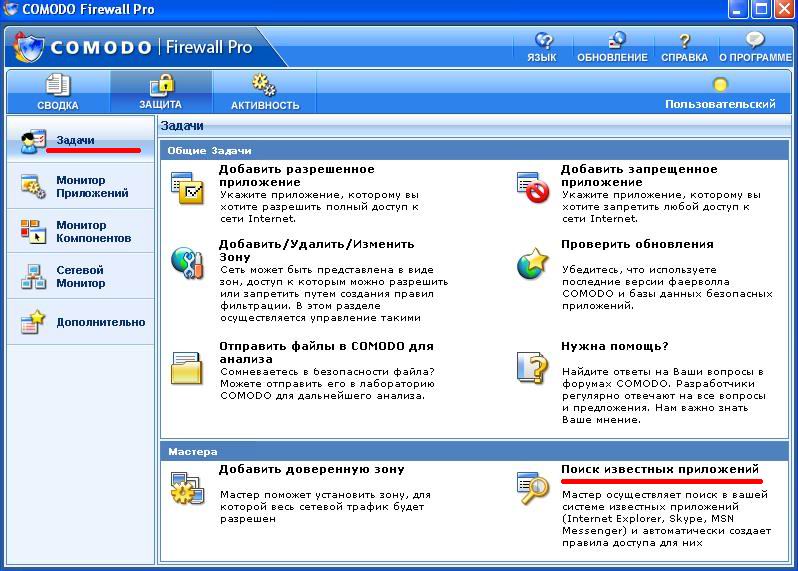
Task: Click the Дополнительно star icon
Action: 34,322
